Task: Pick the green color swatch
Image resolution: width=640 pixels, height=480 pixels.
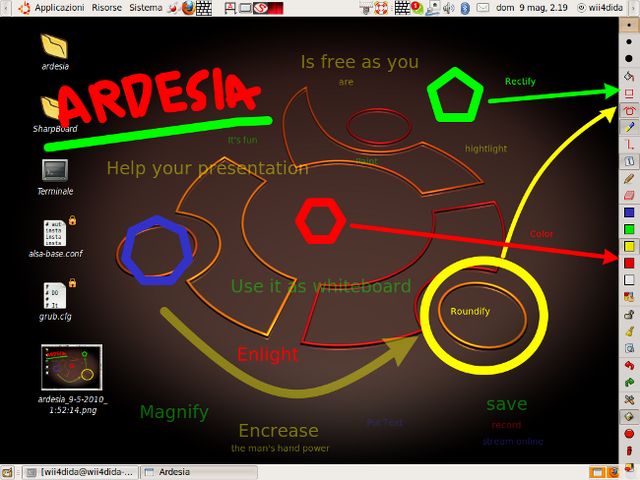Action: [629, 229]
